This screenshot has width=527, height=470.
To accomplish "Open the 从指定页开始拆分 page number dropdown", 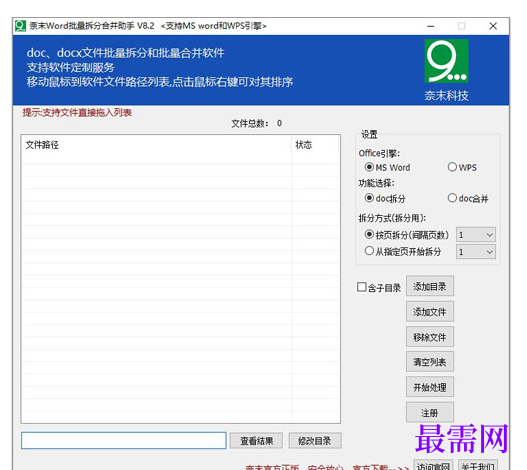I will [x=476, y=251].
